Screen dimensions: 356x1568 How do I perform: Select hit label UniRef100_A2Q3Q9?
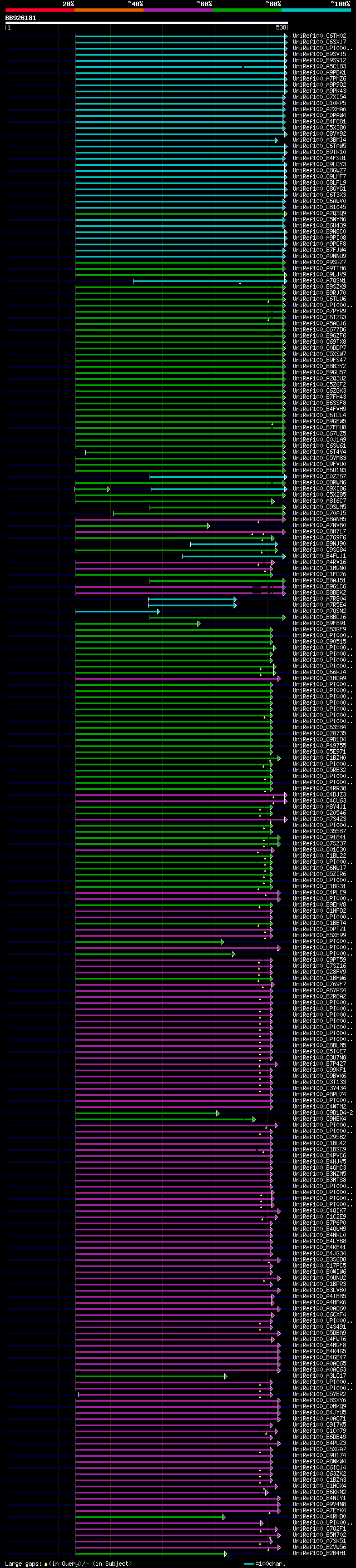click(x=319, y=213)
